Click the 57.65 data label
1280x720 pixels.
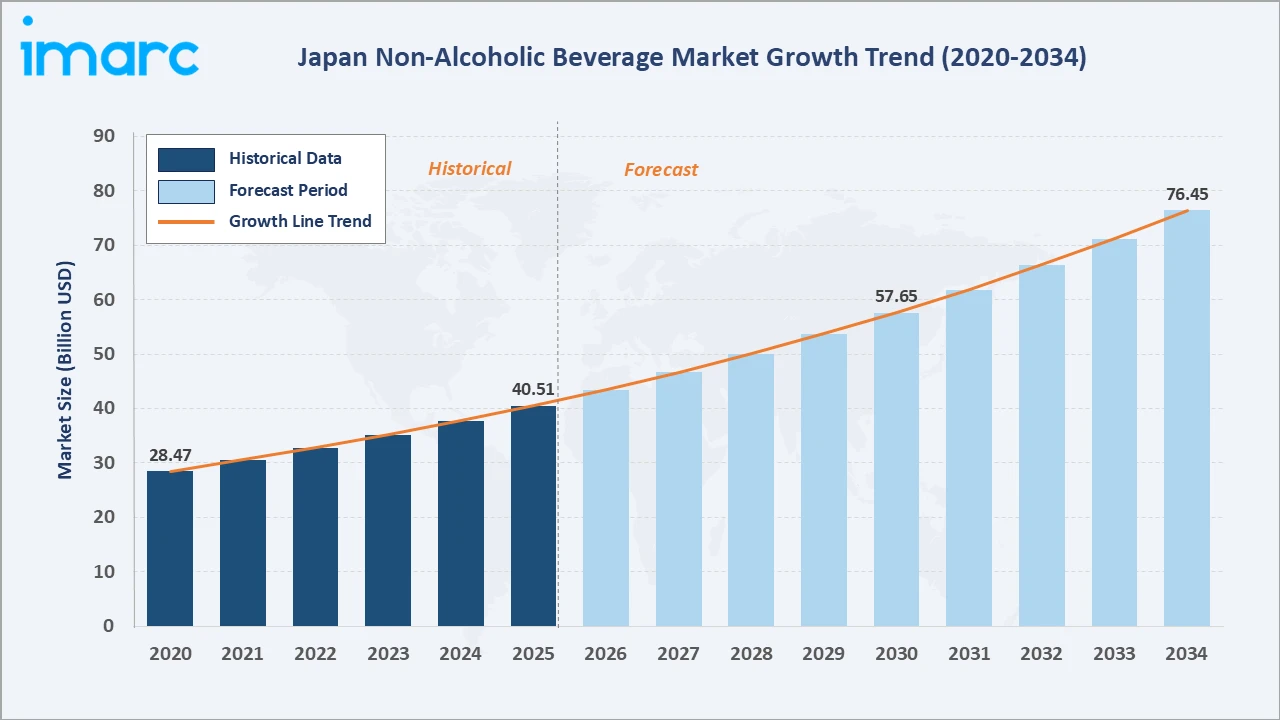tap(896, 297)
